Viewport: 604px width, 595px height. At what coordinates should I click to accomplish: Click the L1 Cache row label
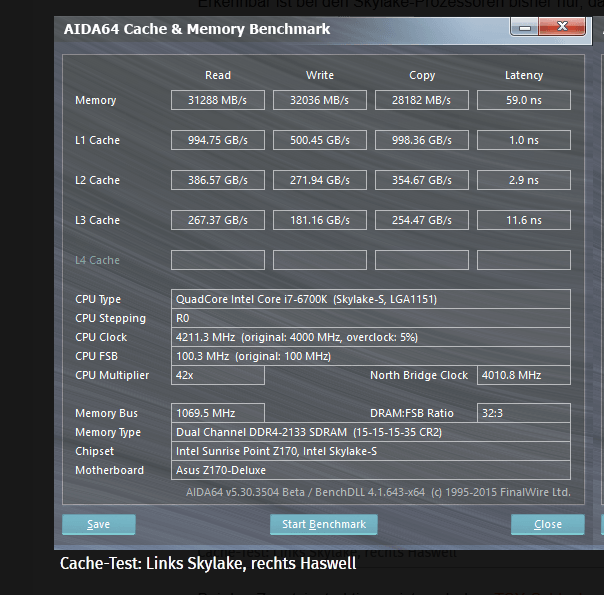pos(97,140)
